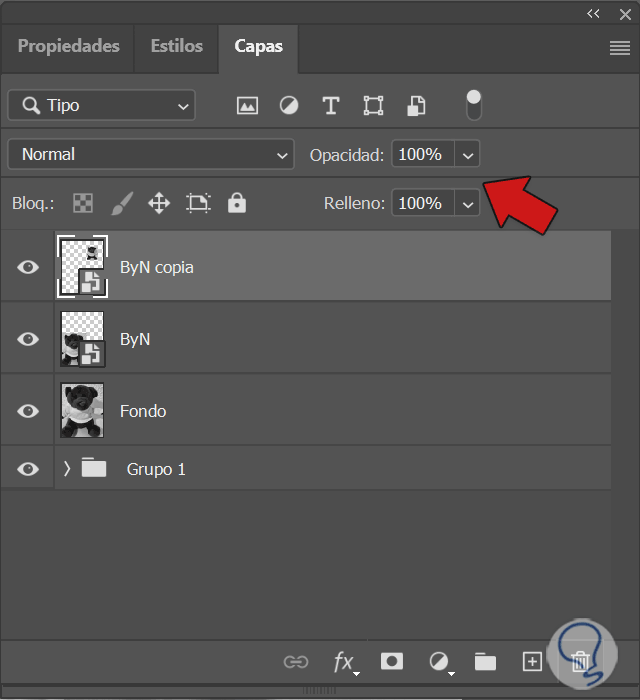
Task: Filter layers by text layers icon
Action: (x=331, y=106)
